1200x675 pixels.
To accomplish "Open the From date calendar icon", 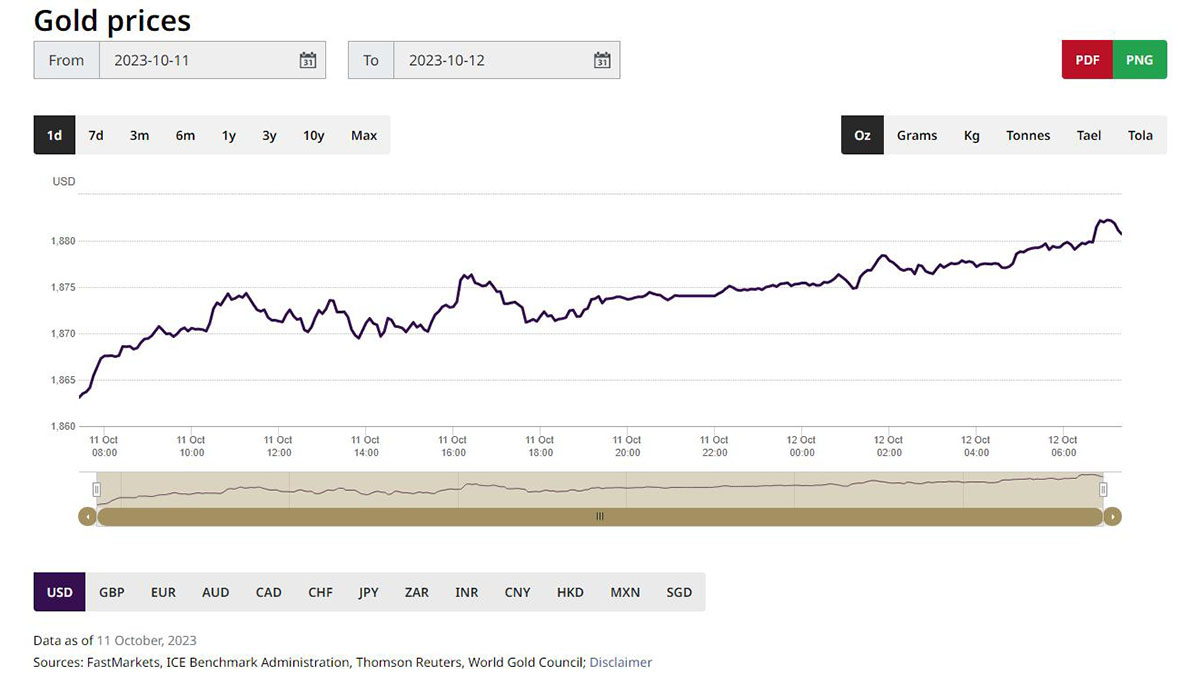I will 308,60.
